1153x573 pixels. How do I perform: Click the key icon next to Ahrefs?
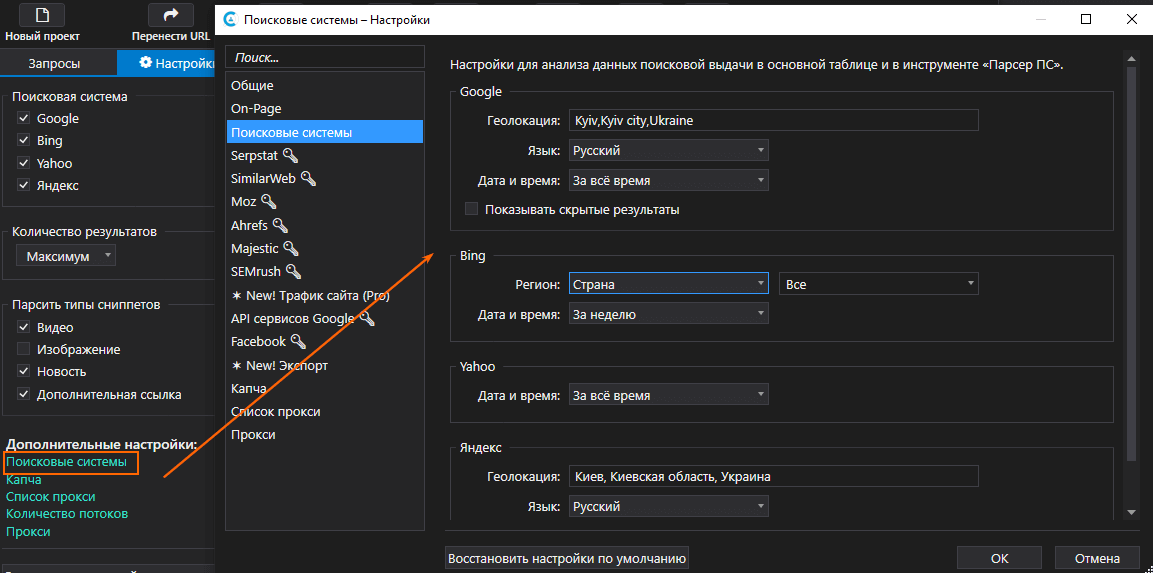pos(279,224)
